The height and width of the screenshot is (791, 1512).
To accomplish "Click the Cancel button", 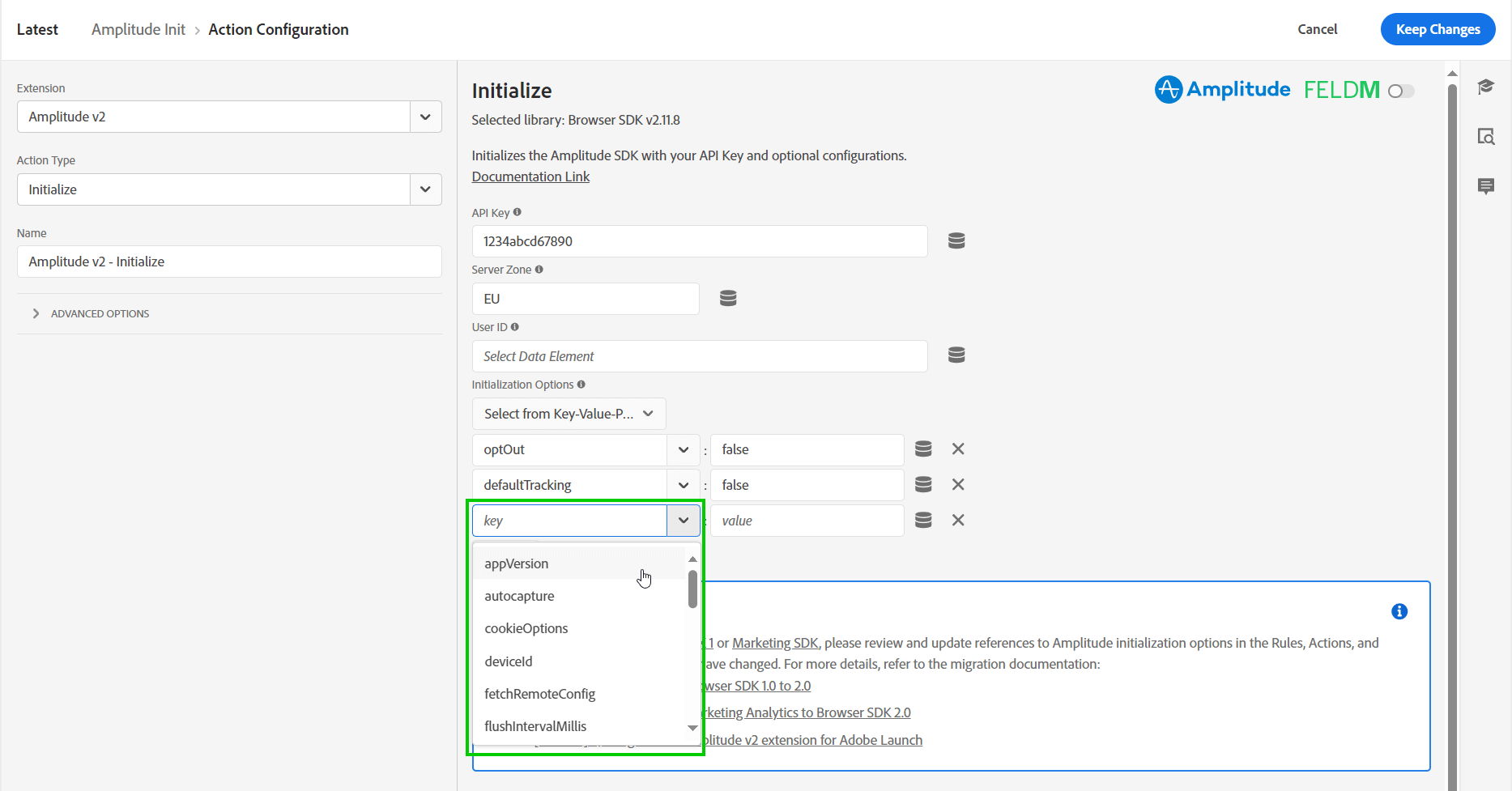I will click(1317, 29).
